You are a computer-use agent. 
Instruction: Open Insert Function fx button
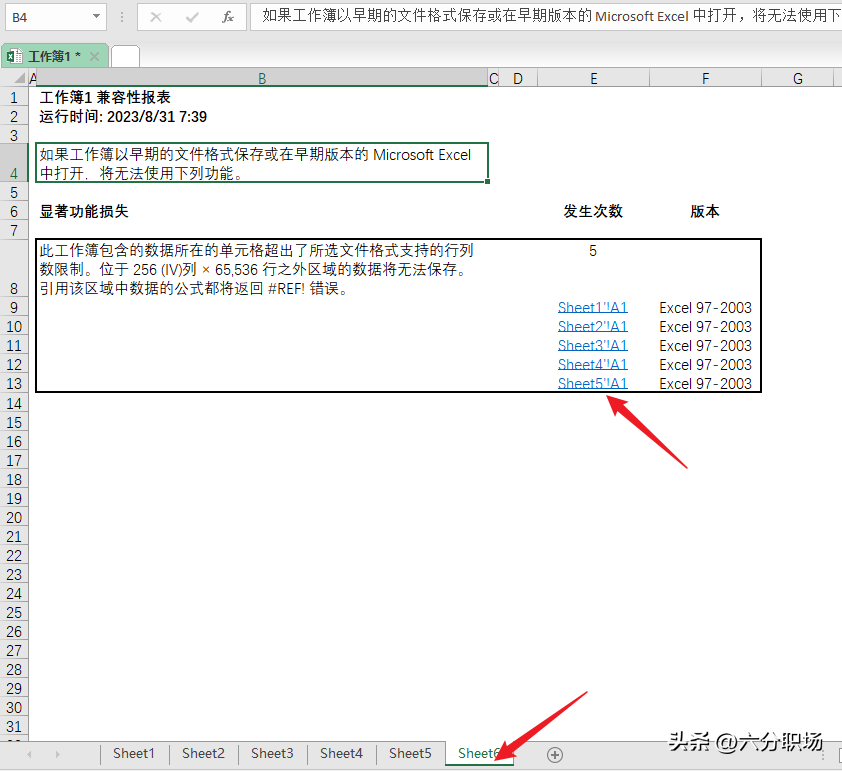coord(228,17)
